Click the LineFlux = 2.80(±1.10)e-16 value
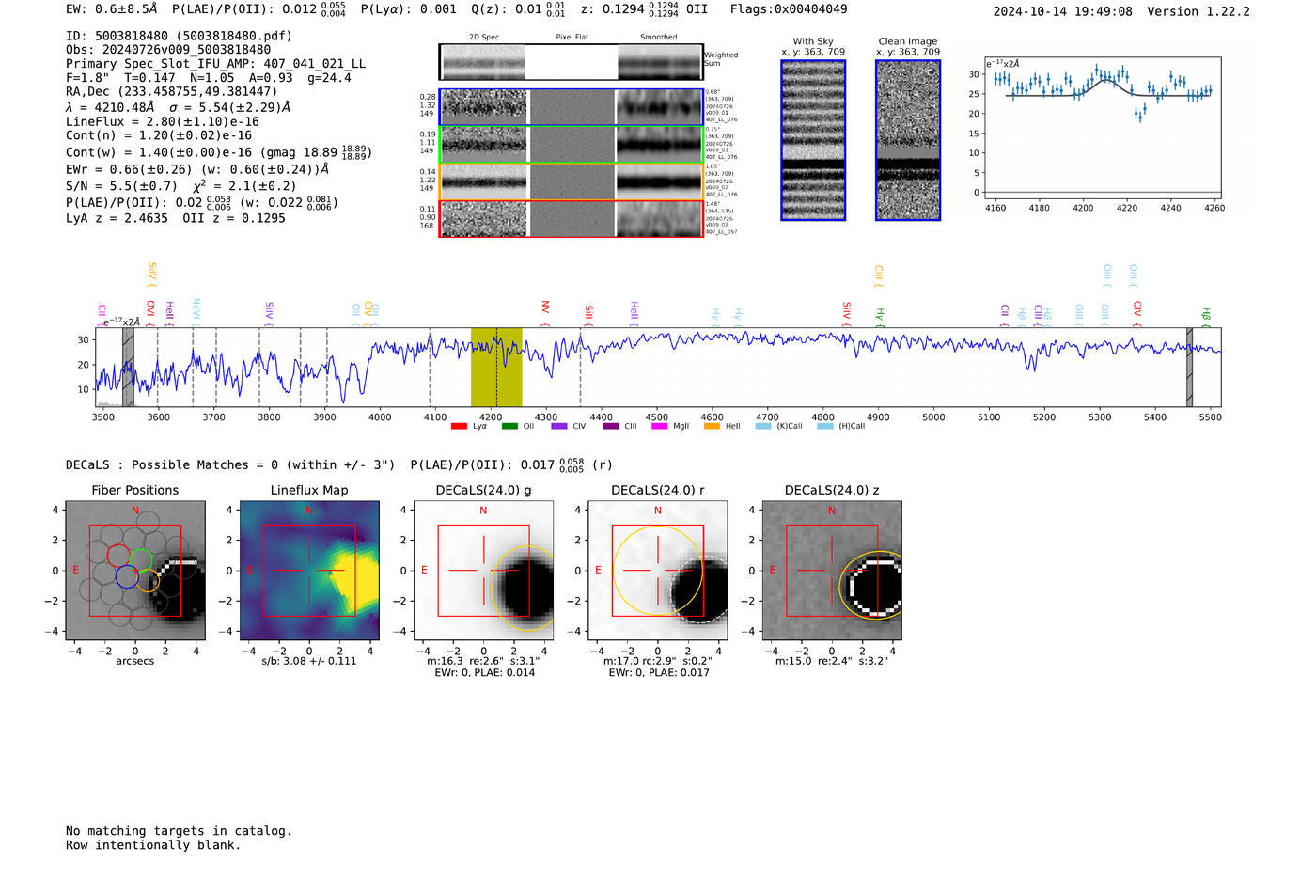Screen dimensions: 1316x896 [x=163, y=121]
